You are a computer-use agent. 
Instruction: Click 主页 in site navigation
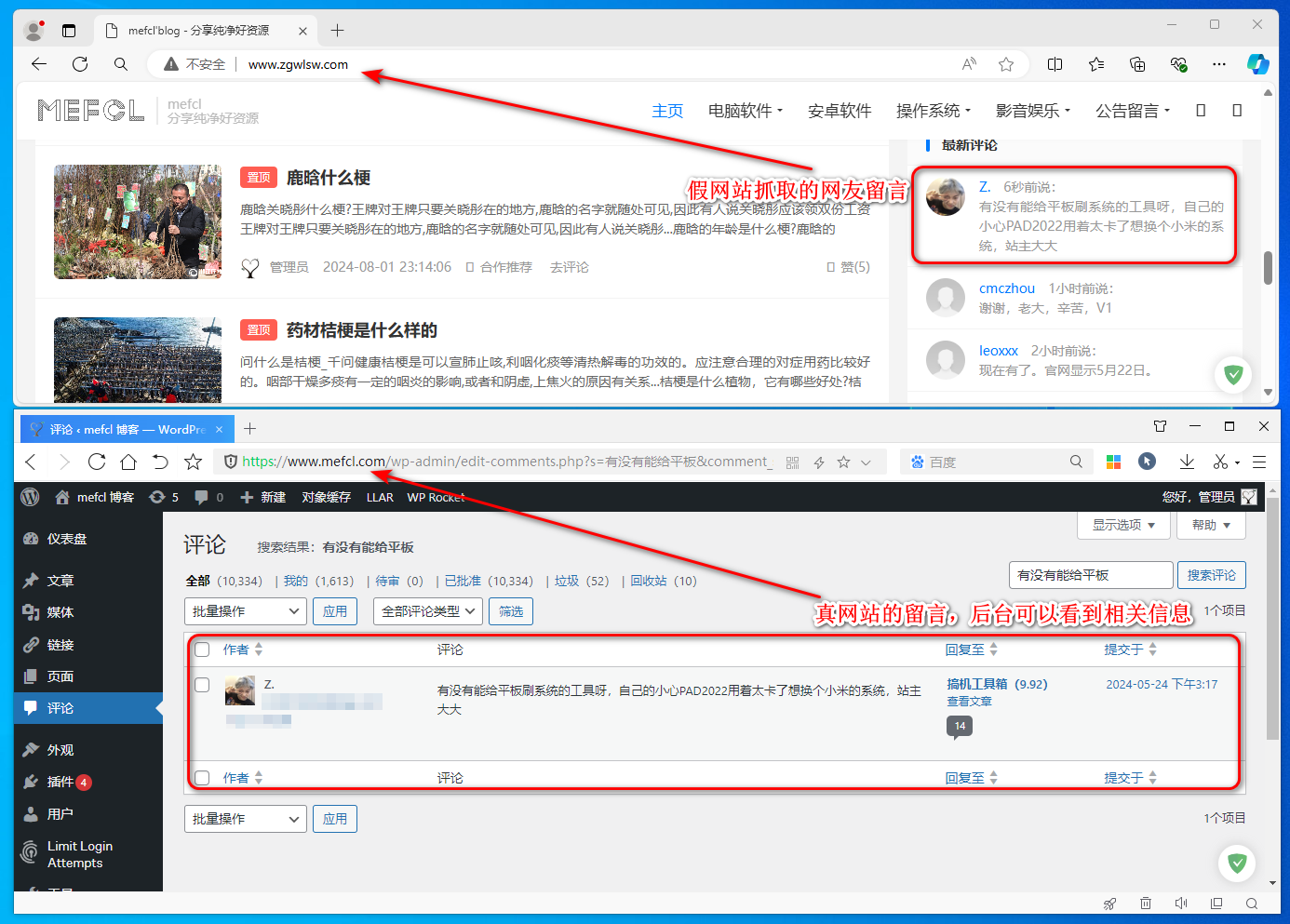pyautogui.click(x=667, y=111)
